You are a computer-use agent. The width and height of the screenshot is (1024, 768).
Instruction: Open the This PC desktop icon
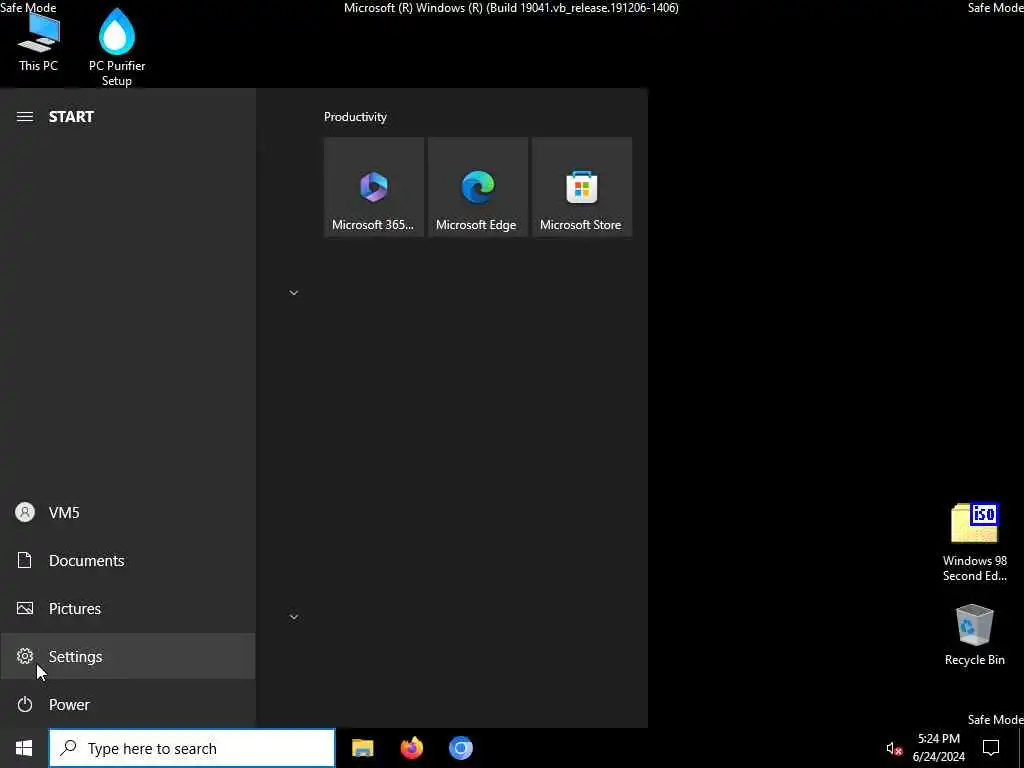38,42
